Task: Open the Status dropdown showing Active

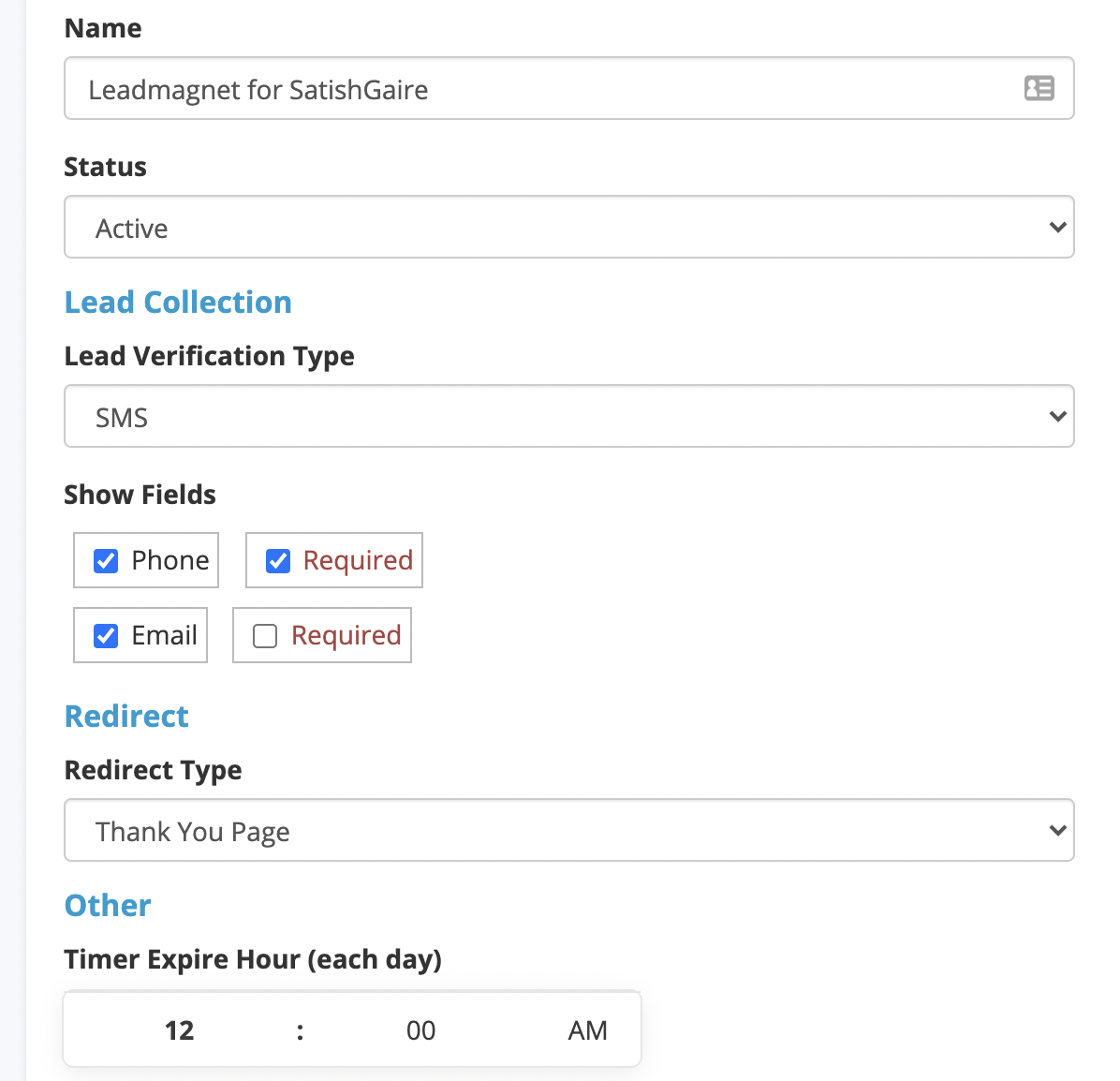Action: point(568,228)
